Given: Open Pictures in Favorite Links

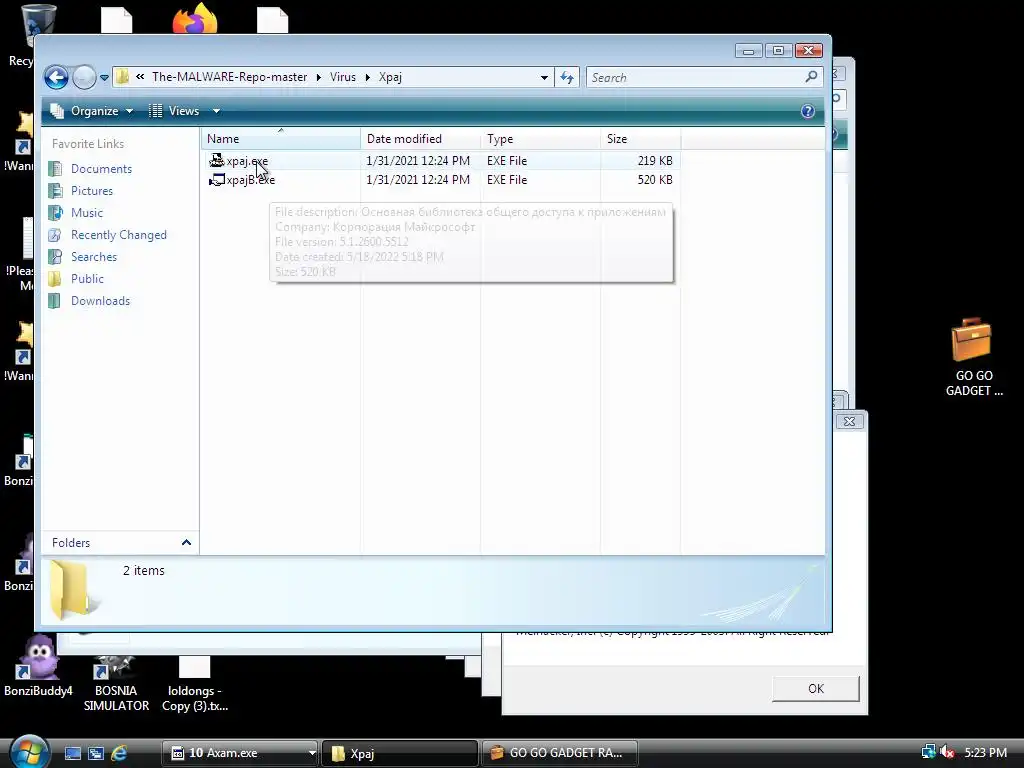Looking at the screenshot, I should [91, 191].
